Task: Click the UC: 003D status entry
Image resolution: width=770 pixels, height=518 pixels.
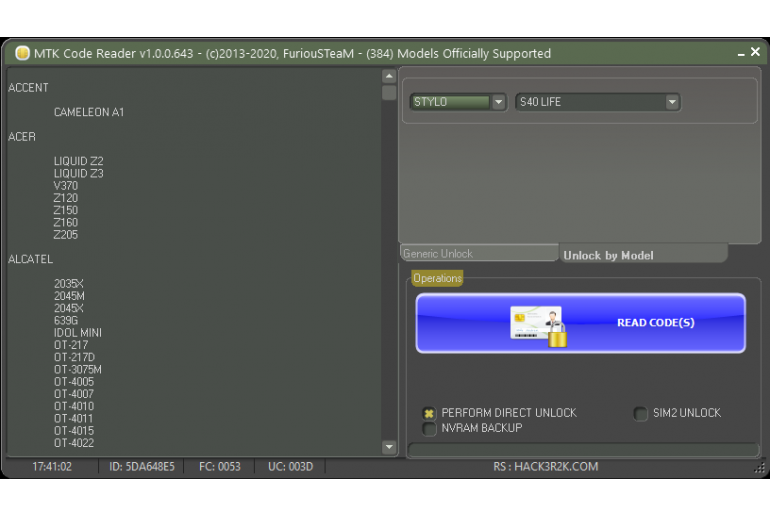Action: coord(290,466)
